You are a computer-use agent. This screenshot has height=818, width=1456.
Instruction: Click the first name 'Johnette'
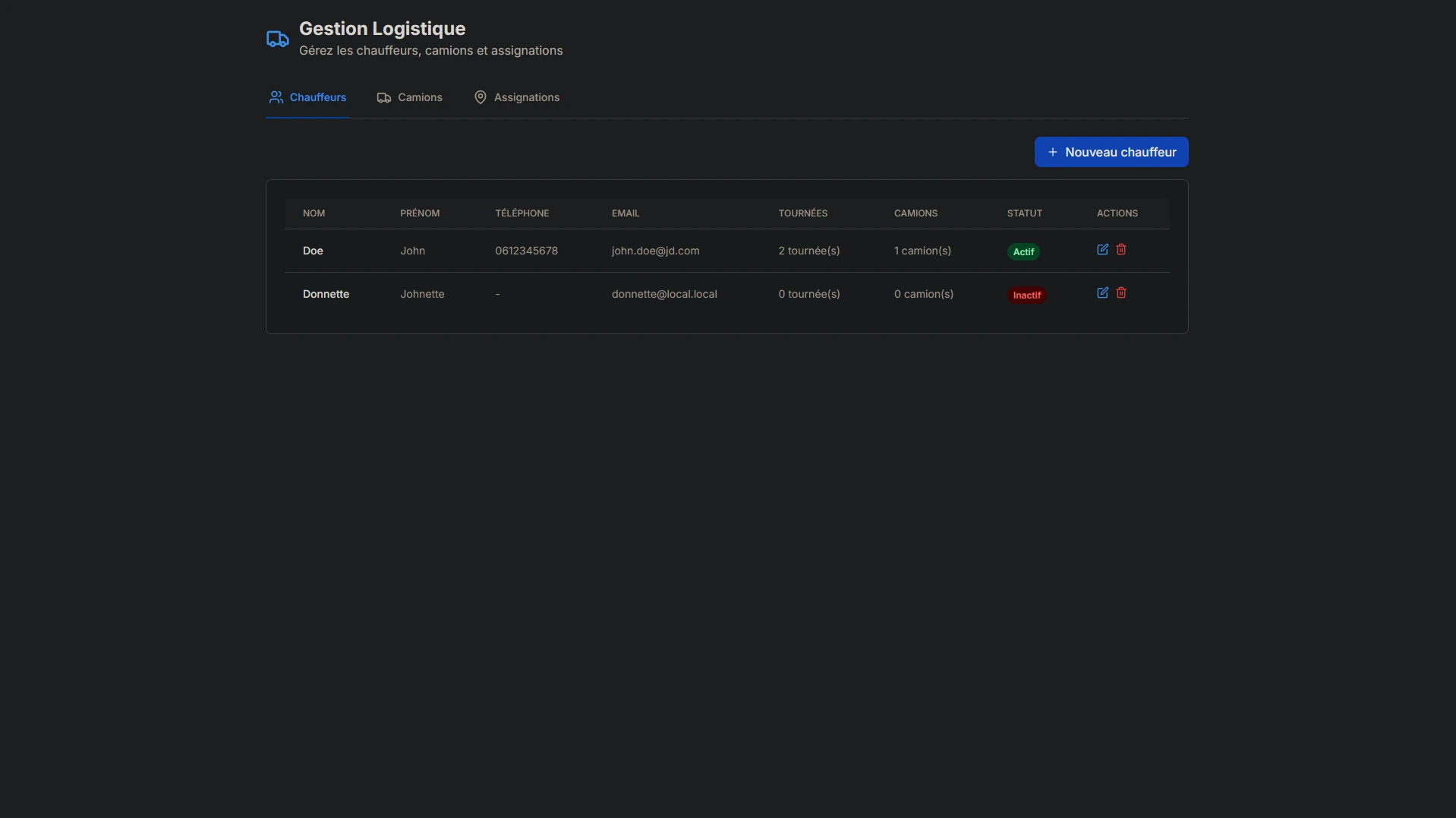(422, 294)
